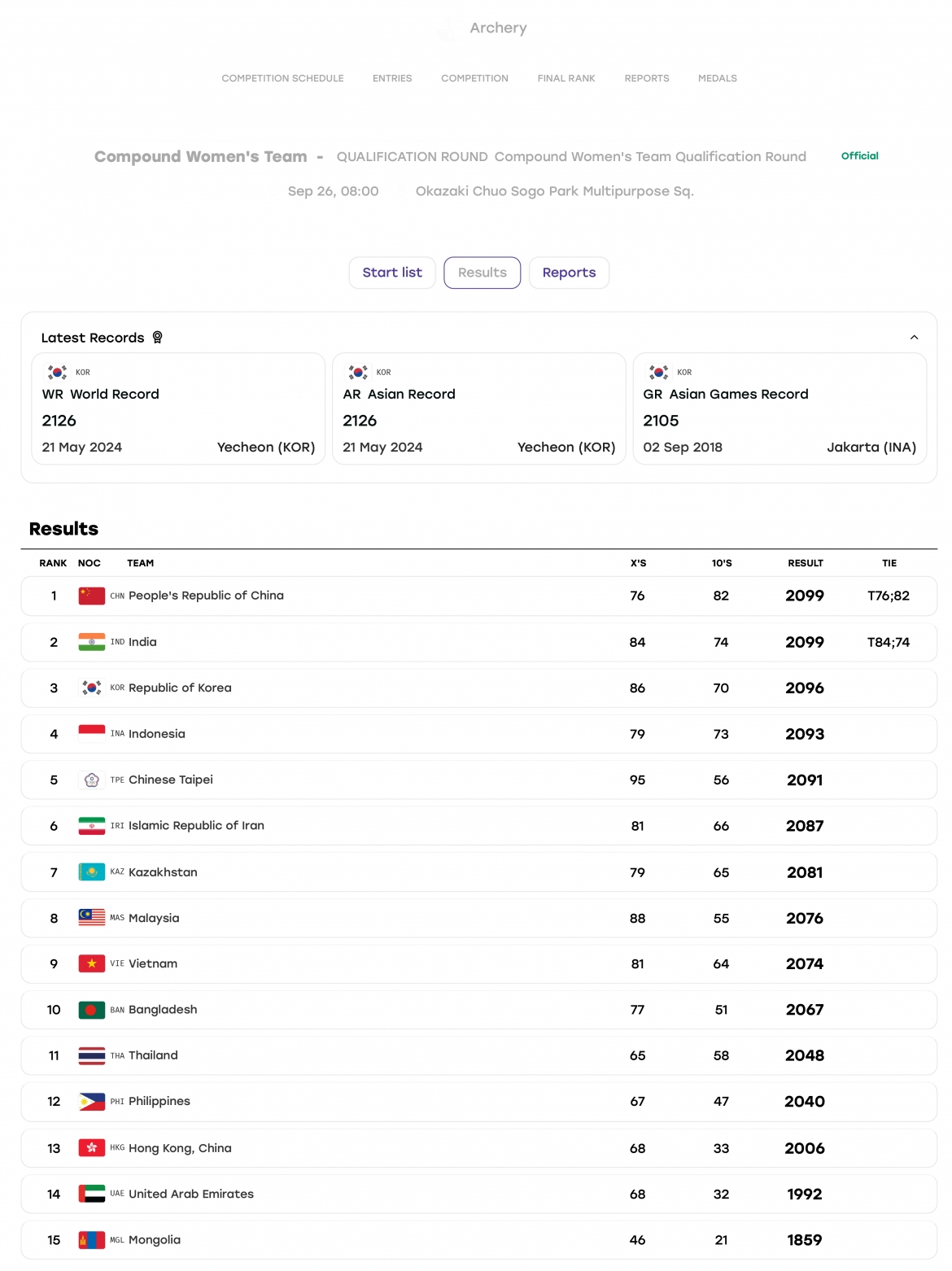Click the Iran flag icon
This screenshot has height=1271, width=952.
point(92,826)
